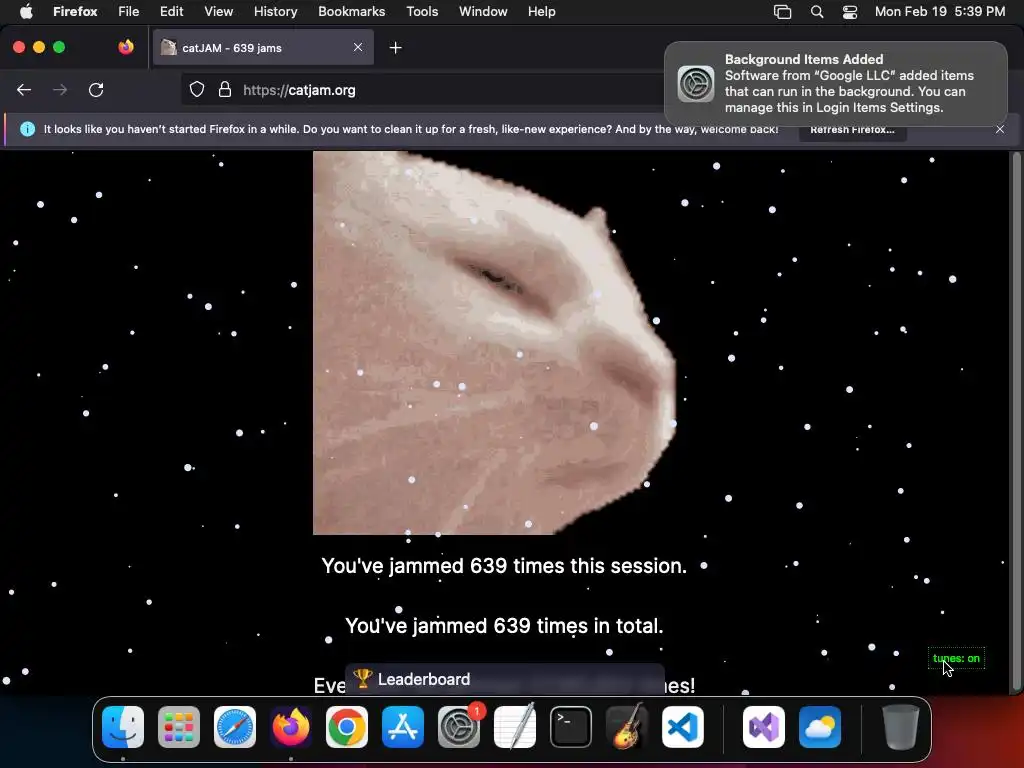Open TextEdit from the dock

515,727
